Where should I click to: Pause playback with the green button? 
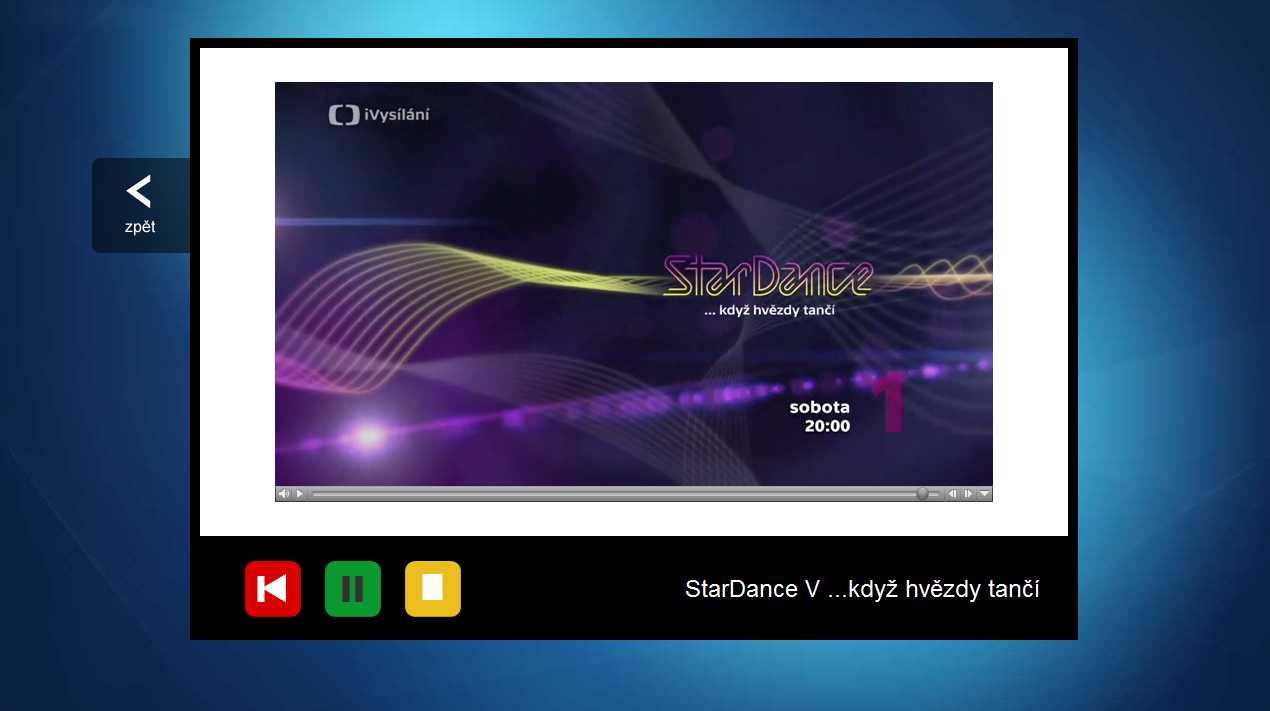pos(353,589)
